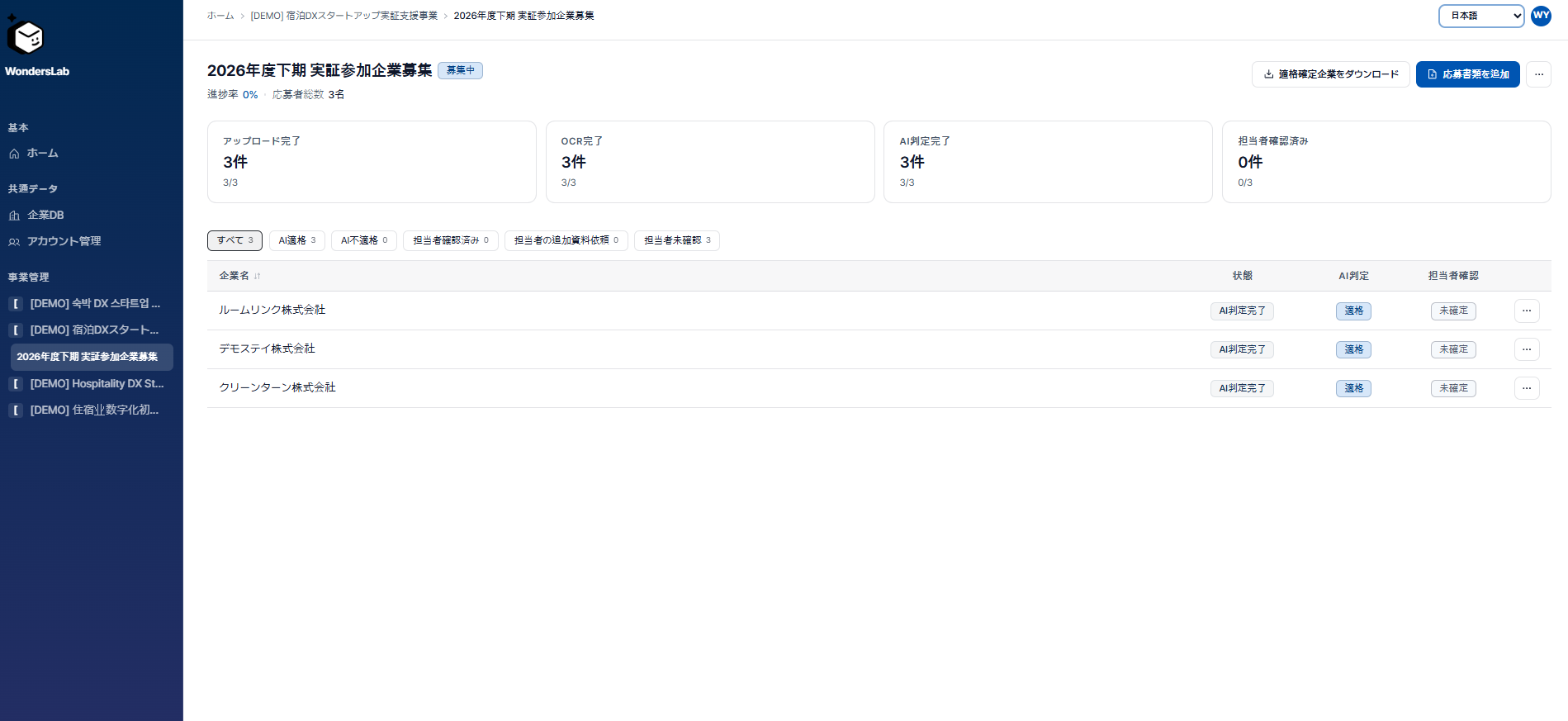This screenshot has width=1568, height=721.
Task: Select the AI不適格 filter tab
Action: click(364, 240)
